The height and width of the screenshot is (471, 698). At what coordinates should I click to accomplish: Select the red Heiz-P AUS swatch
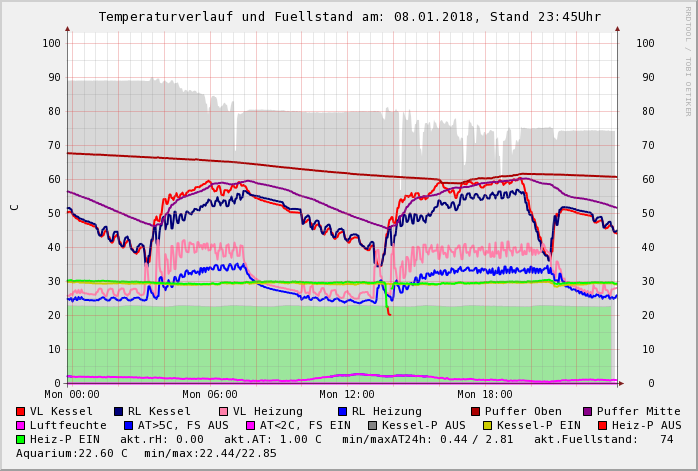(x=602, y=425)
